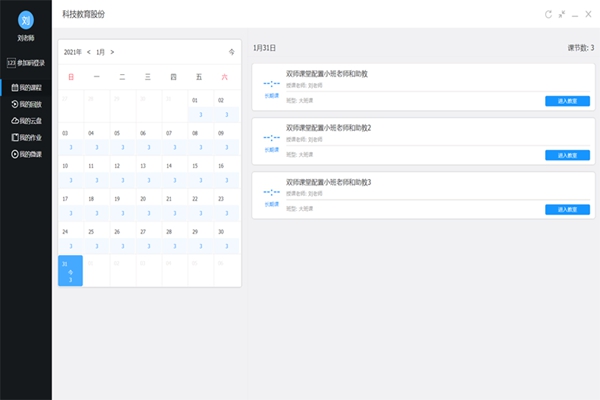600x400 pixels.
Task: Click the 我的微课 micro-lesson play icon
Action: coord(14,154)
